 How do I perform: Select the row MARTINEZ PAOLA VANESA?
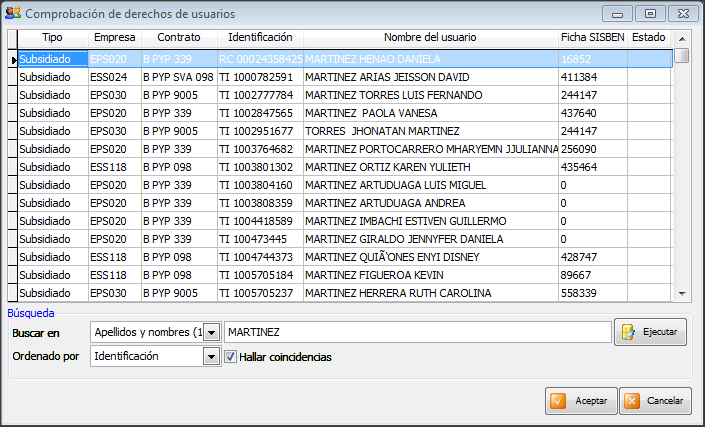point(344,113)
